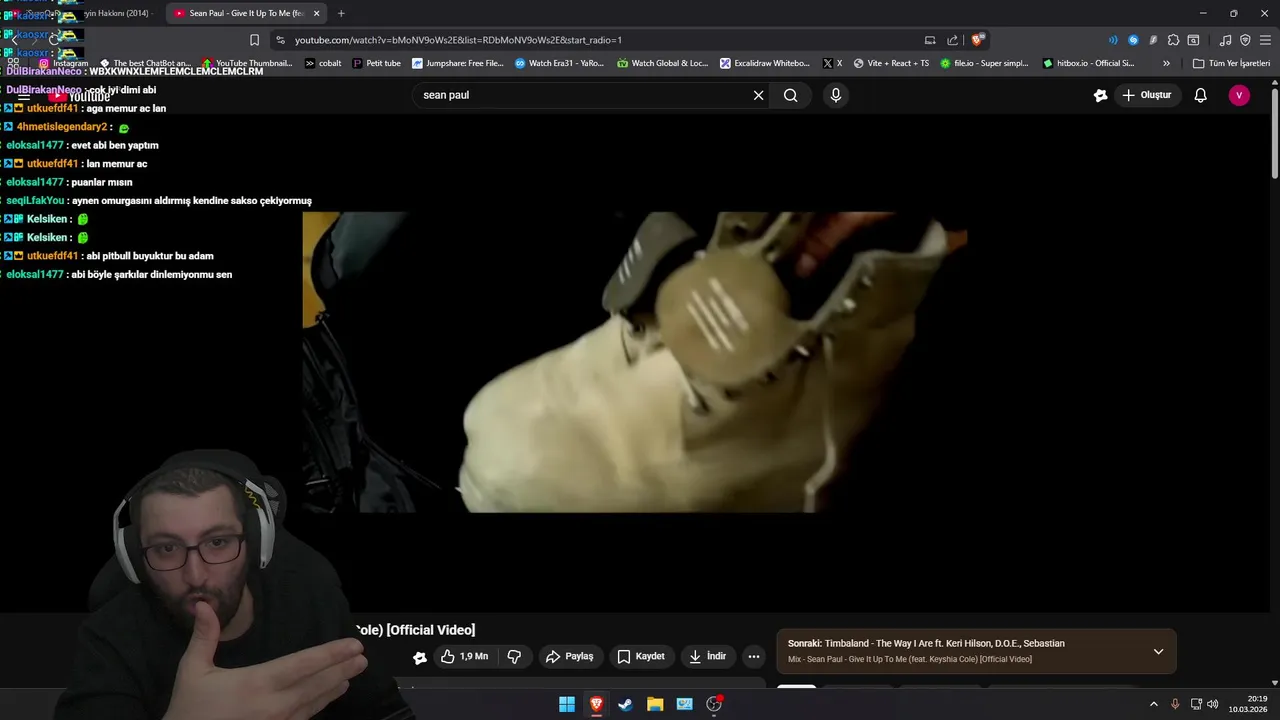Save video with the Kaydet button
Image resolution: width=1280 pixels, height=720 pixels.
pos(640,656)
